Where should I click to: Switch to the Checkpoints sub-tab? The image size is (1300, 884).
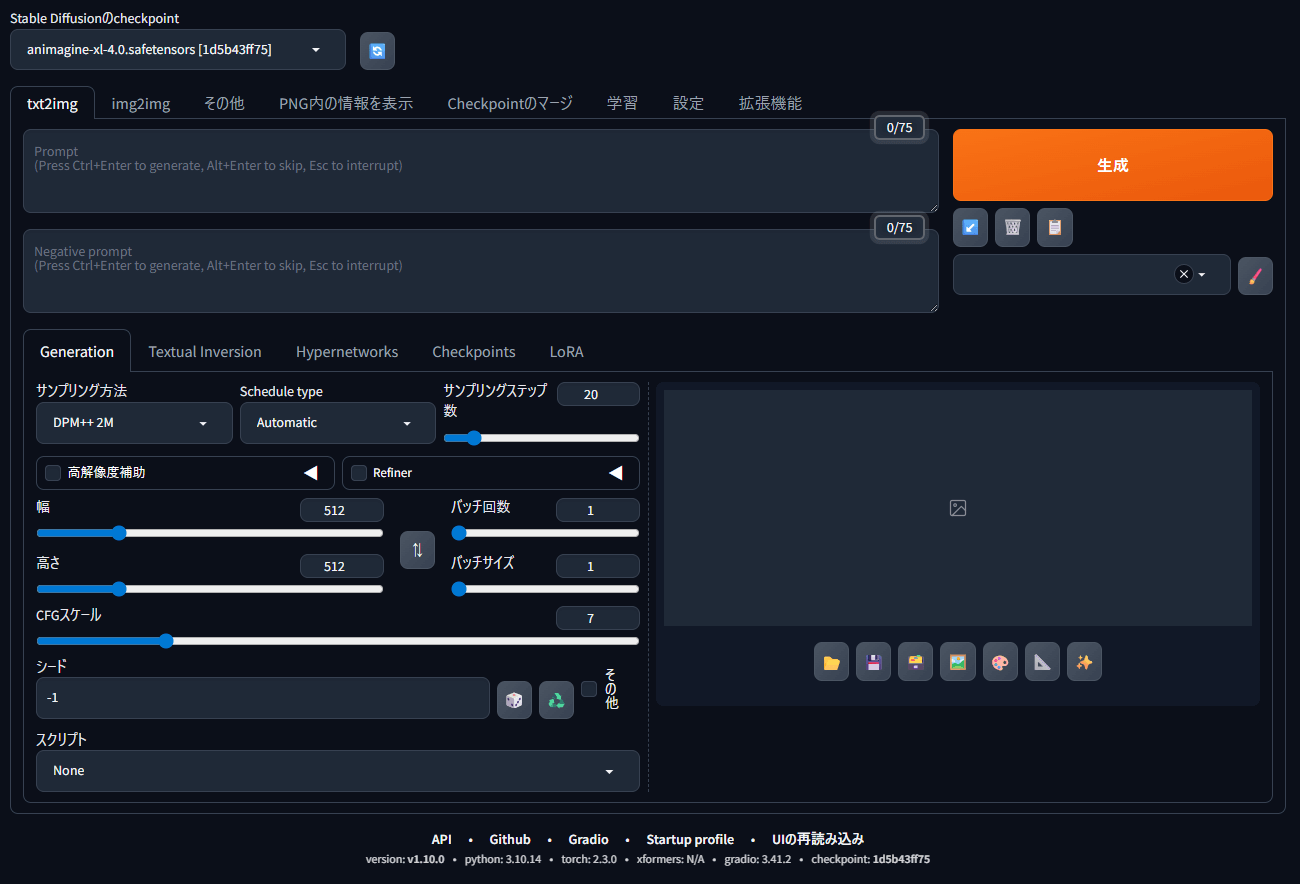click(x=474, y=352)
